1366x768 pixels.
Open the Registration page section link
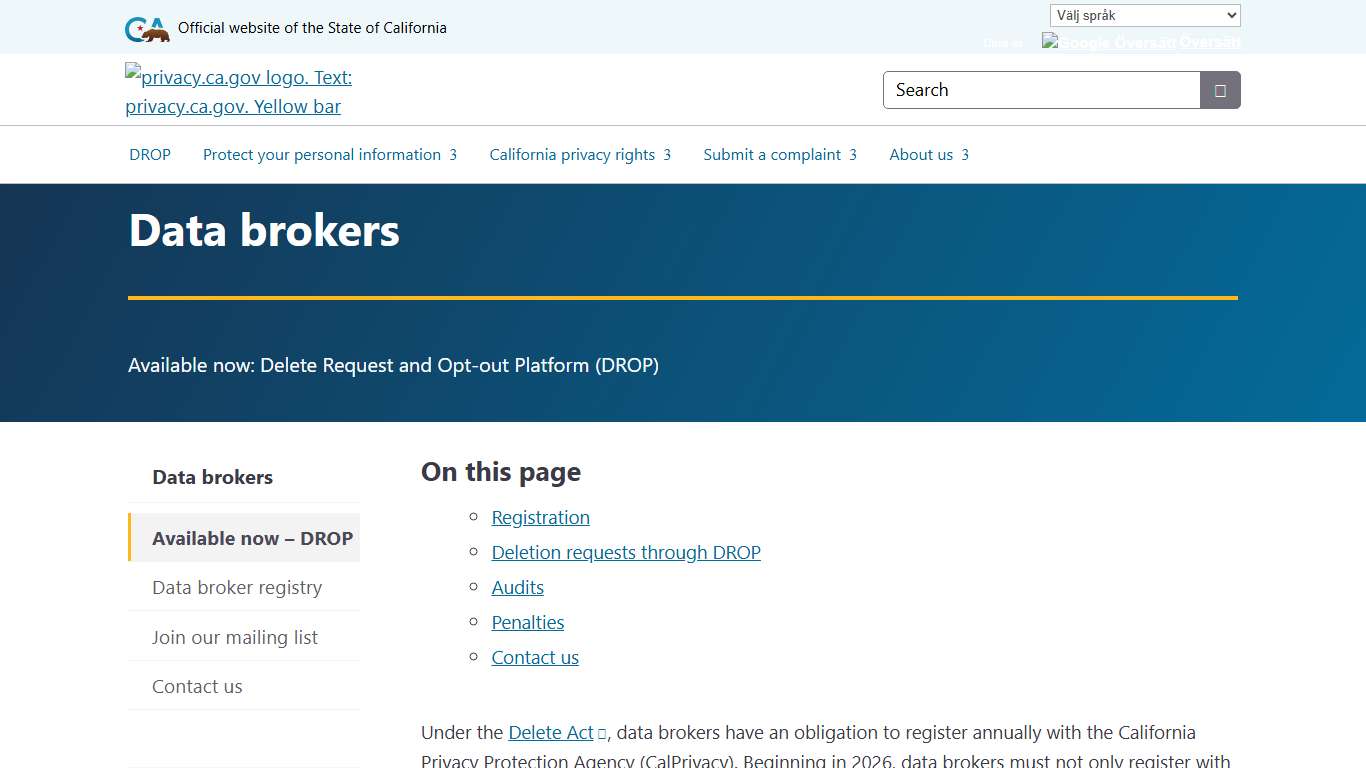[540, 517]
